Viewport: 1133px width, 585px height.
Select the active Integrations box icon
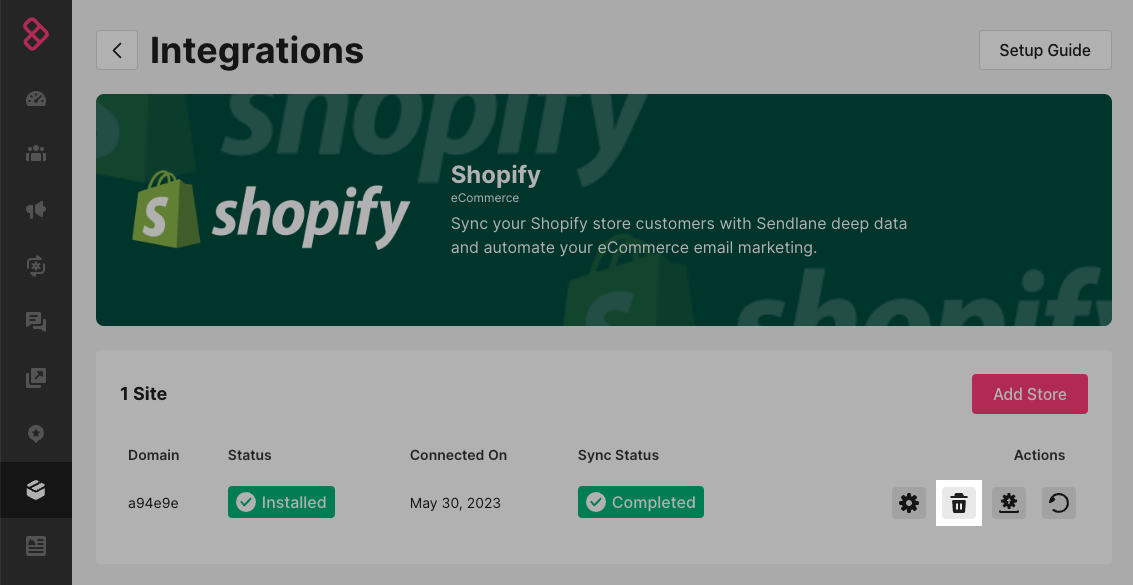36,490
